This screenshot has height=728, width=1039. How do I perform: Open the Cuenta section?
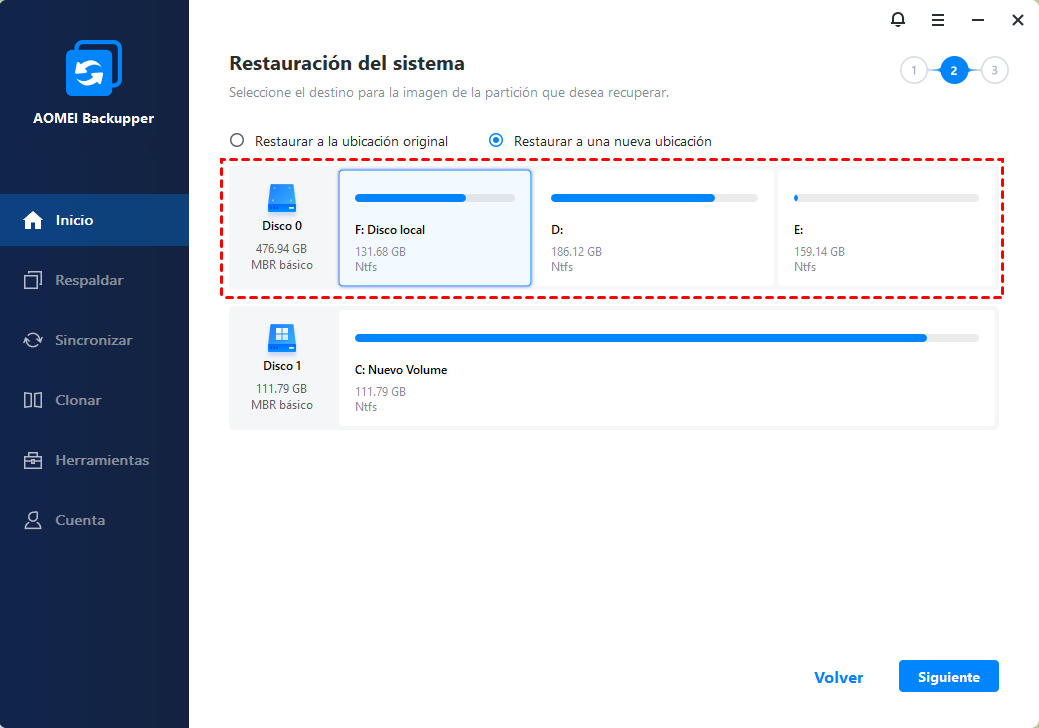tap(94, 520)
